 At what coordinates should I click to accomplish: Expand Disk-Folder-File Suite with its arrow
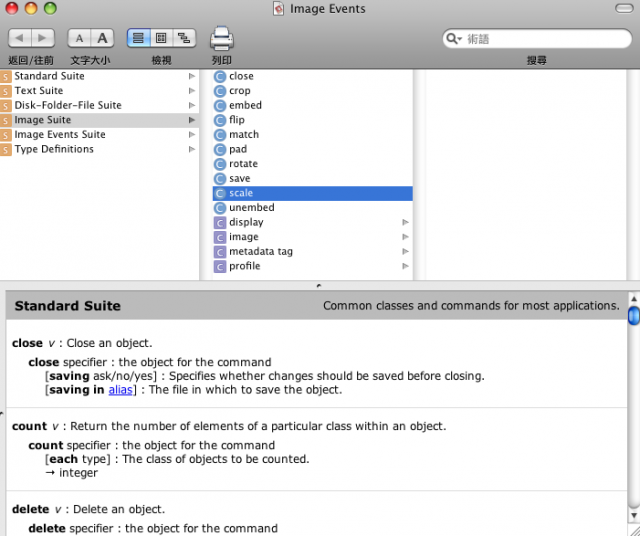click(x=191, y=105)
